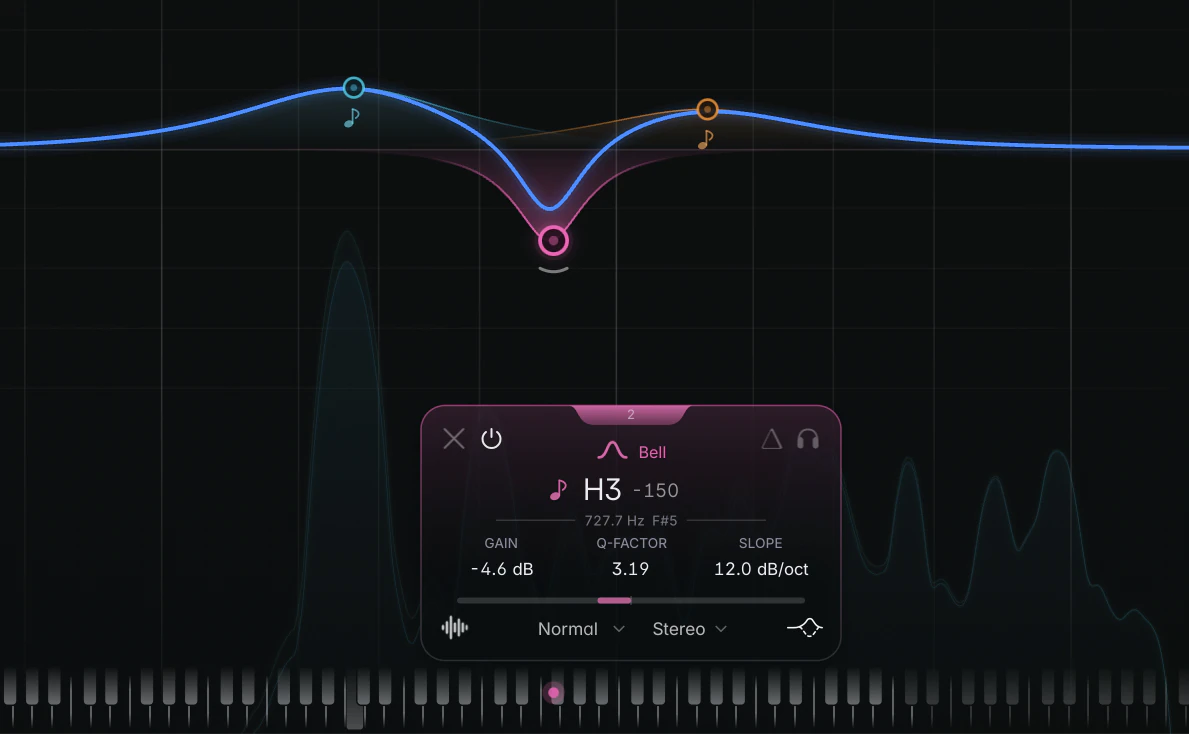Image resolution: width=1189 pixels, height=734 pixels.
Task: Click the spectrum waveform icon in panel
Action: [x=455, y=628]
